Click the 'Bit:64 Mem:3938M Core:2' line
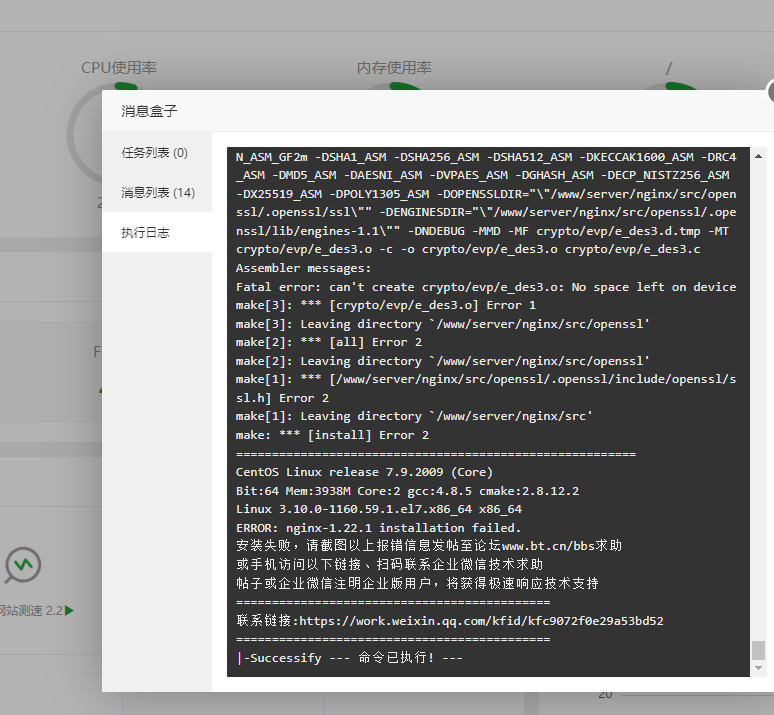Screen dimensions: 774x715 (407, 491)
